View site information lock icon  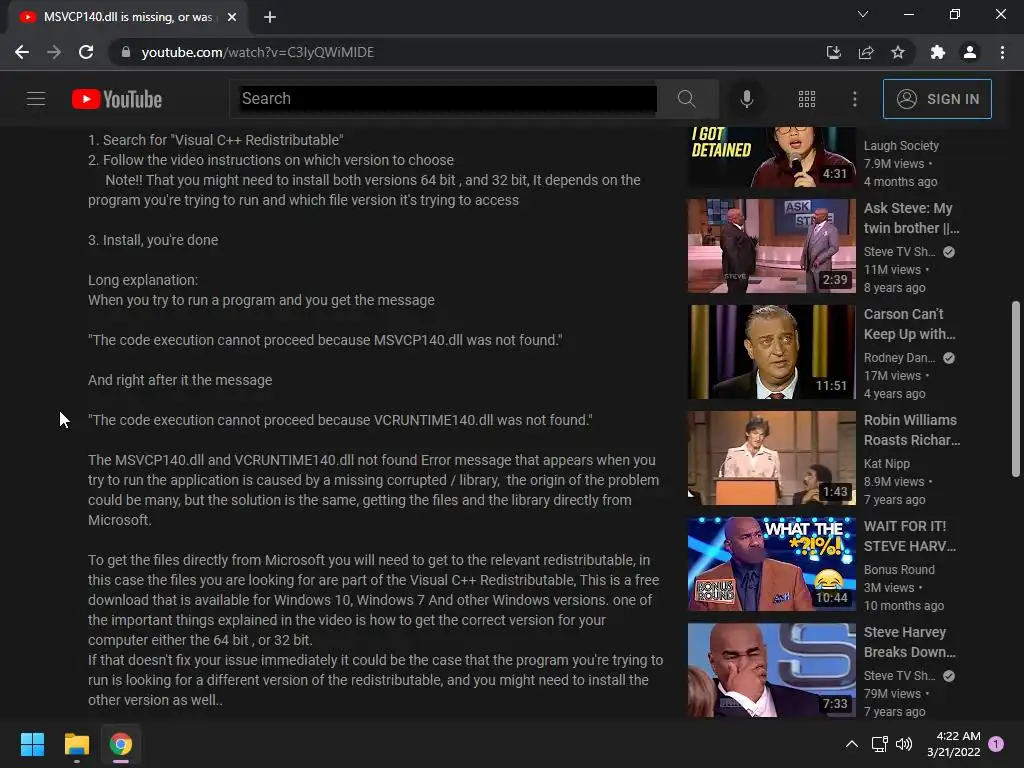point(126,52)
